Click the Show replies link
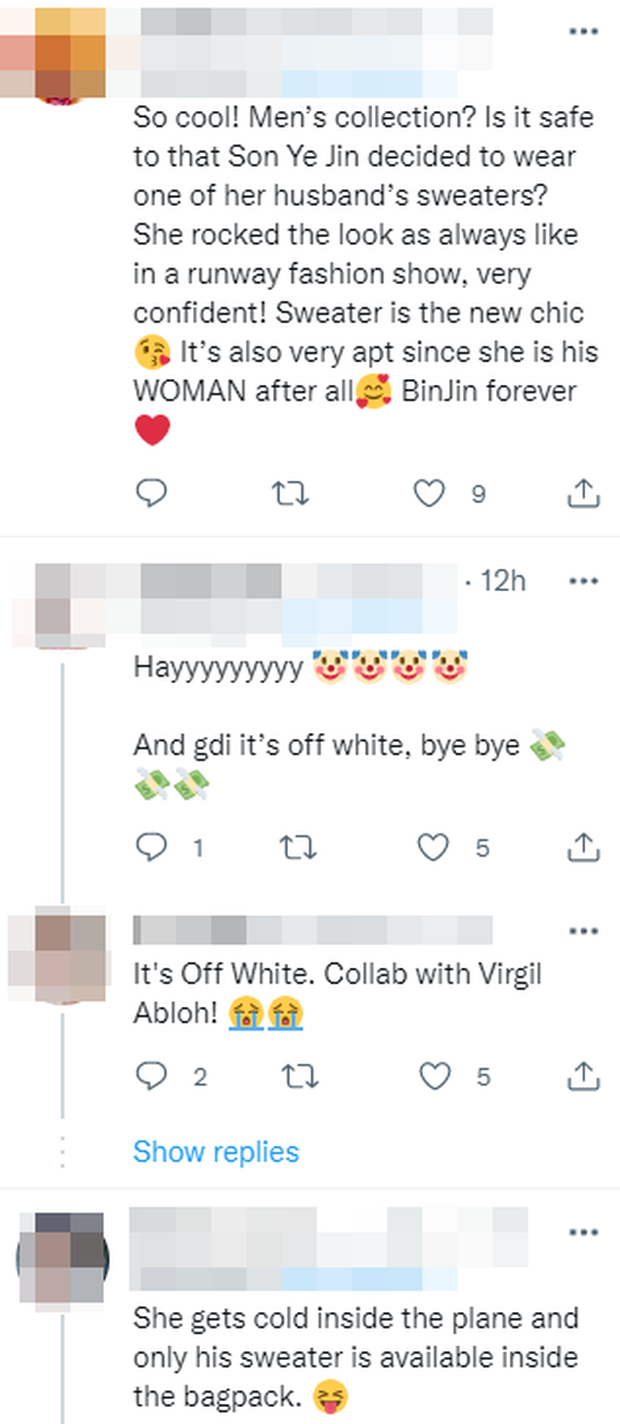Viewport: 620px width, 1424px height. (x=216, y=1152)
